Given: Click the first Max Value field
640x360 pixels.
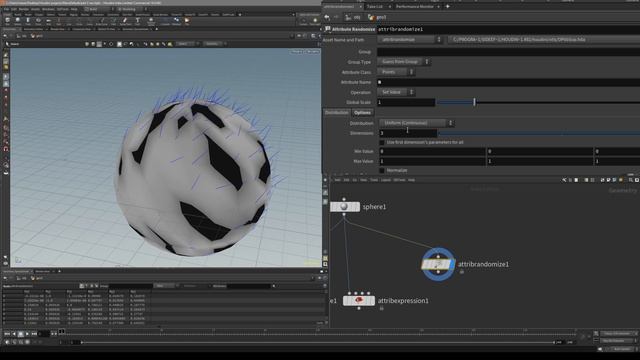Looking at the screenshot, I should click(x=432, y=162).
